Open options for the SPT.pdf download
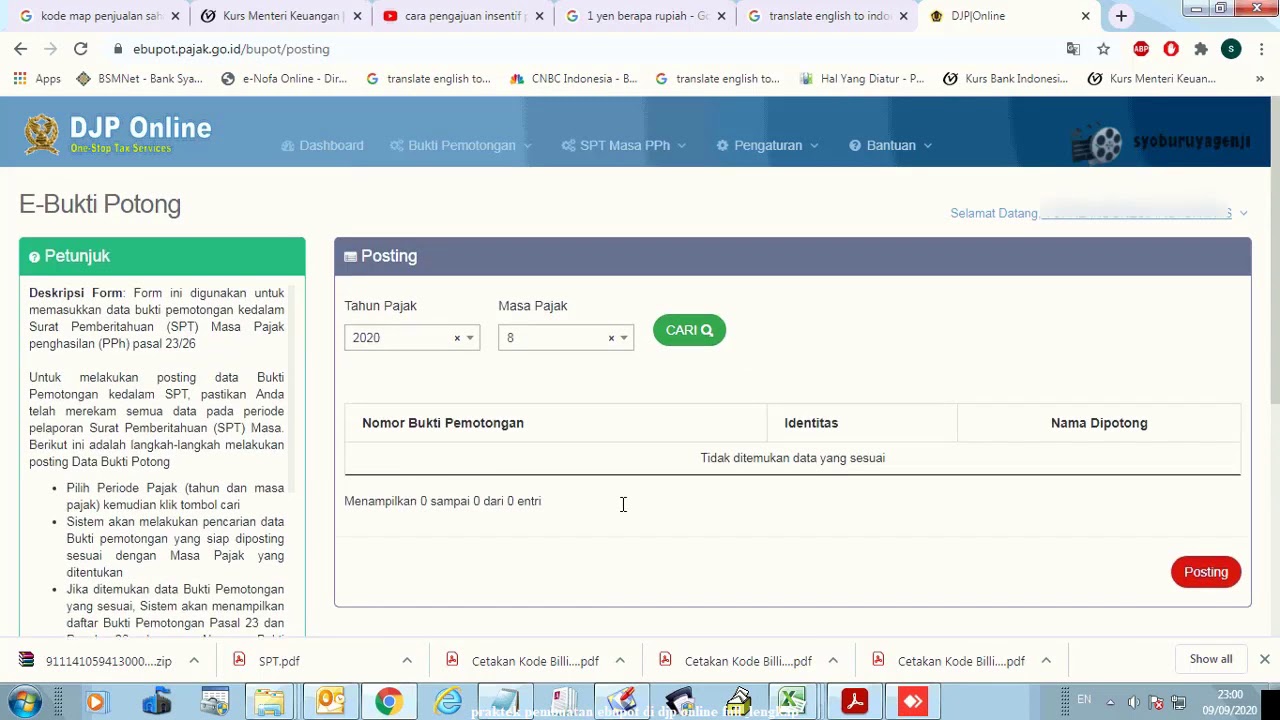 point(407,660)
